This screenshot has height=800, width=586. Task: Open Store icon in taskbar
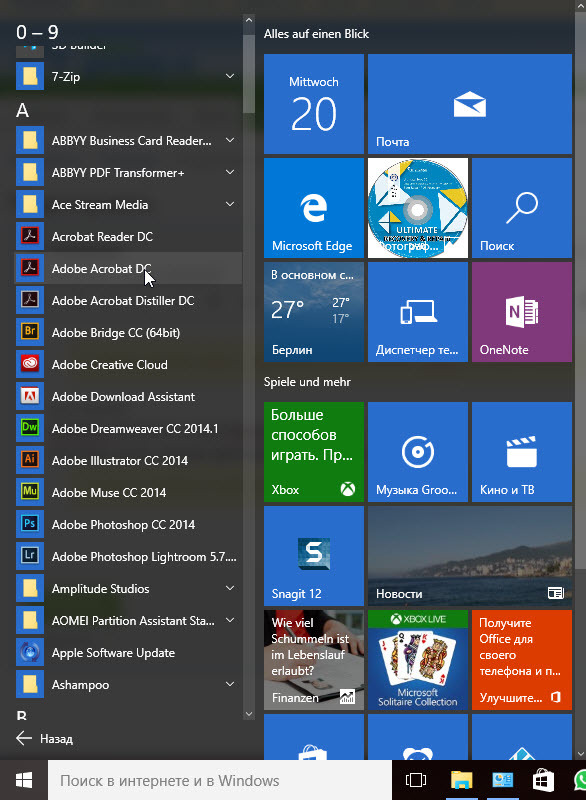pos(543,780)
